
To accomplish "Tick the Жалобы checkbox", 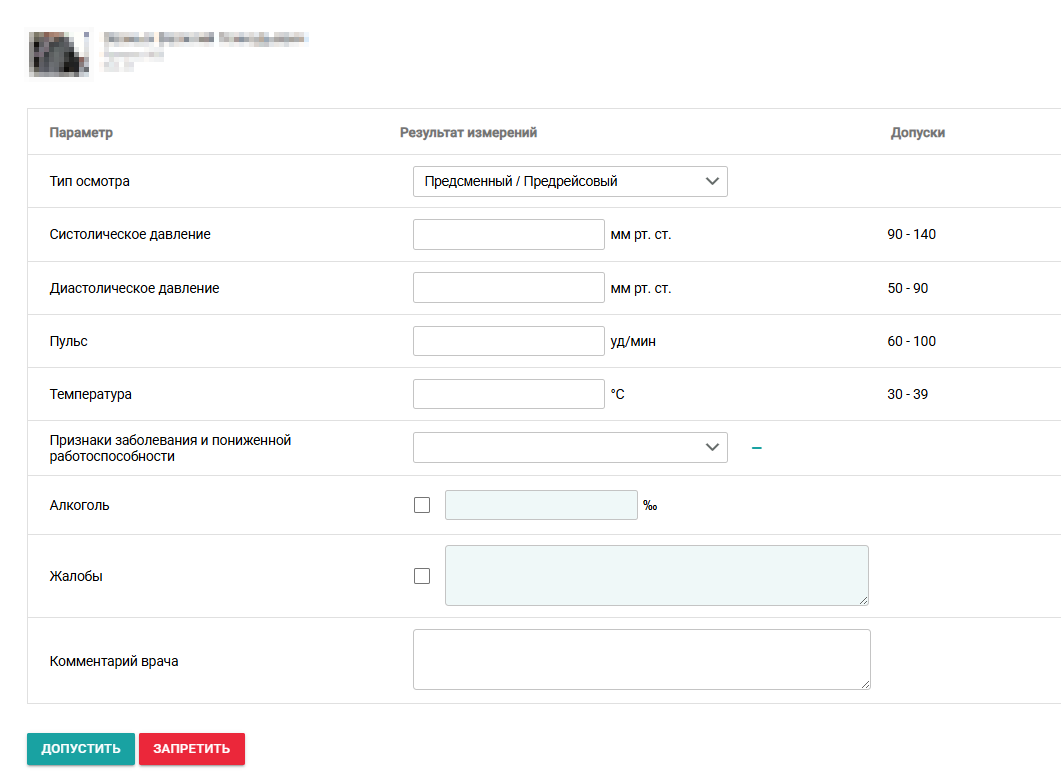I will point(422,576).
